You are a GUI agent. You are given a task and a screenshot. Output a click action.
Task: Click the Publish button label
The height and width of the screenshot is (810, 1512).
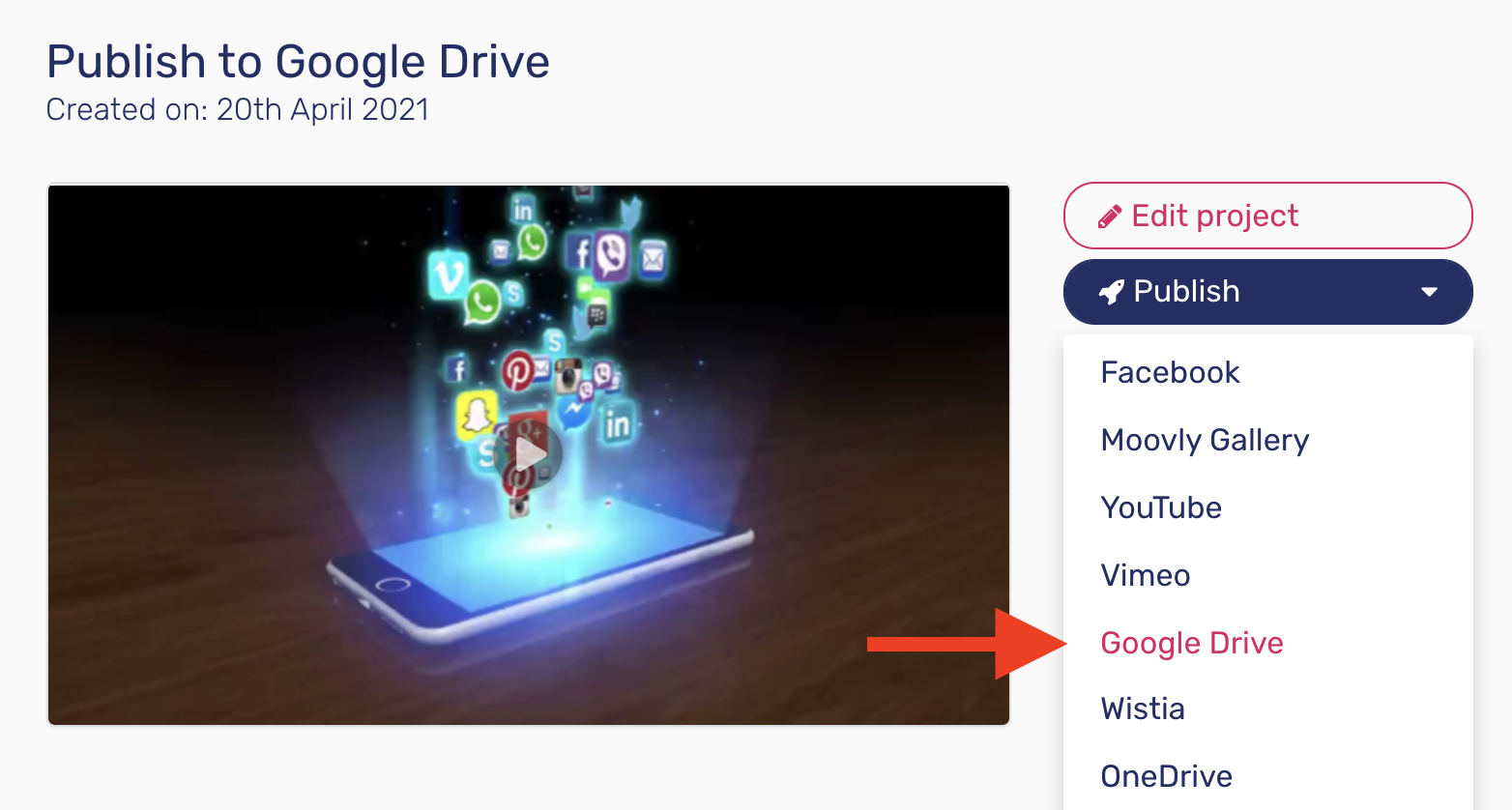[1186, 291]
